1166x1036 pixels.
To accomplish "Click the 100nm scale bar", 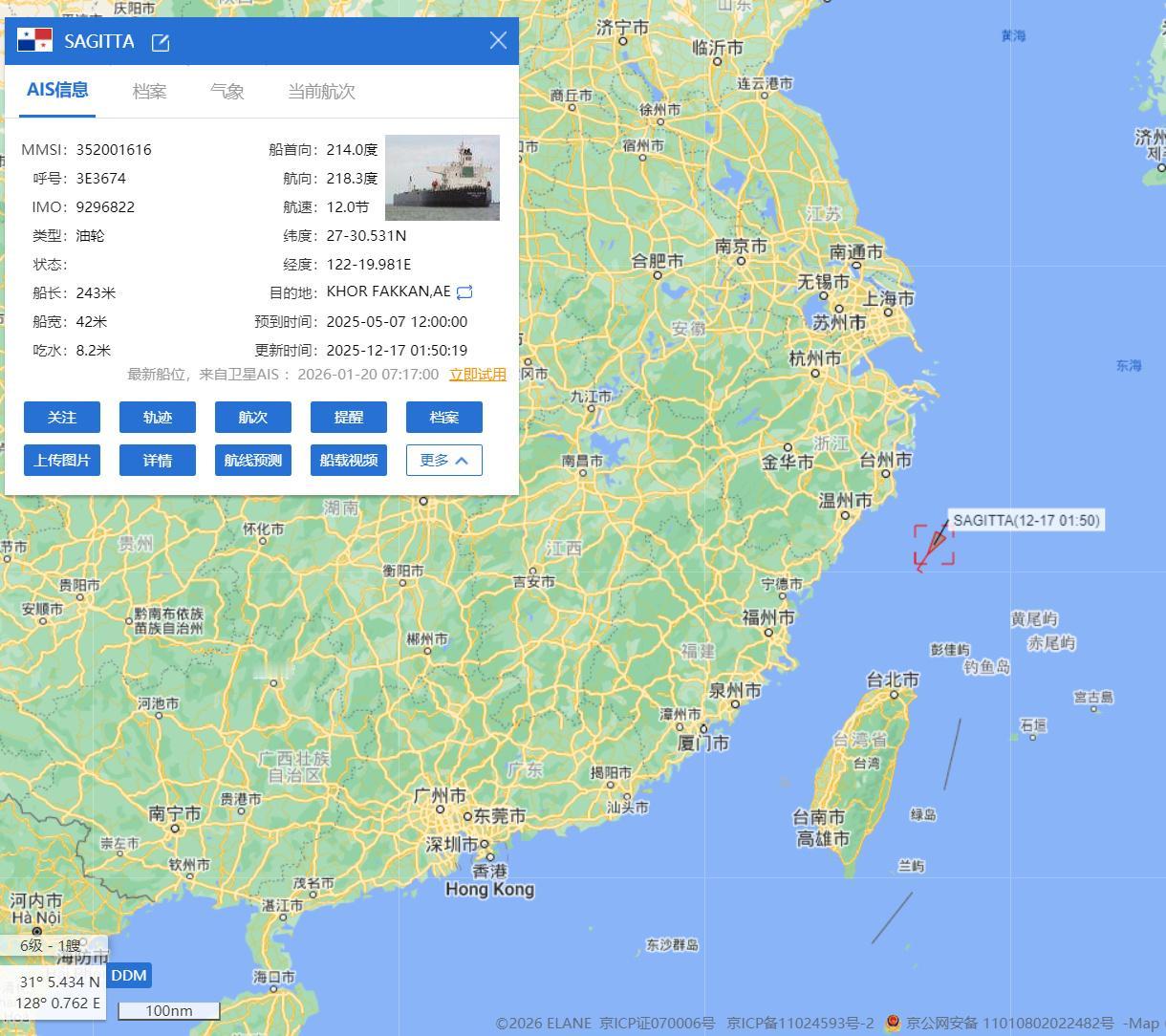I will click(x=169, y=1010).
